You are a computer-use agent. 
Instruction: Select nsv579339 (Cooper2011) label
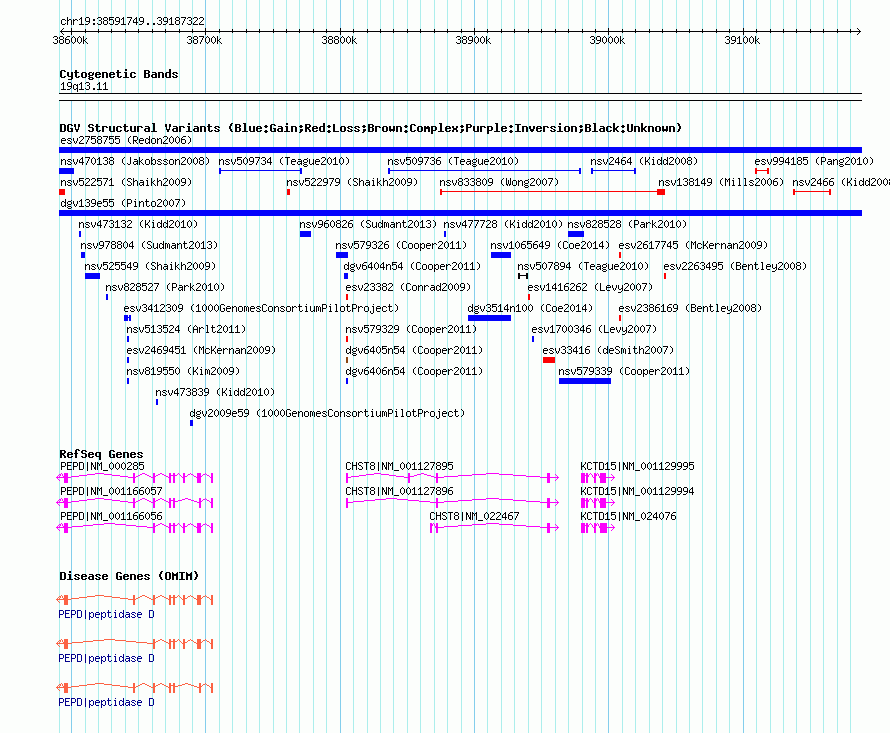(624, 371)
